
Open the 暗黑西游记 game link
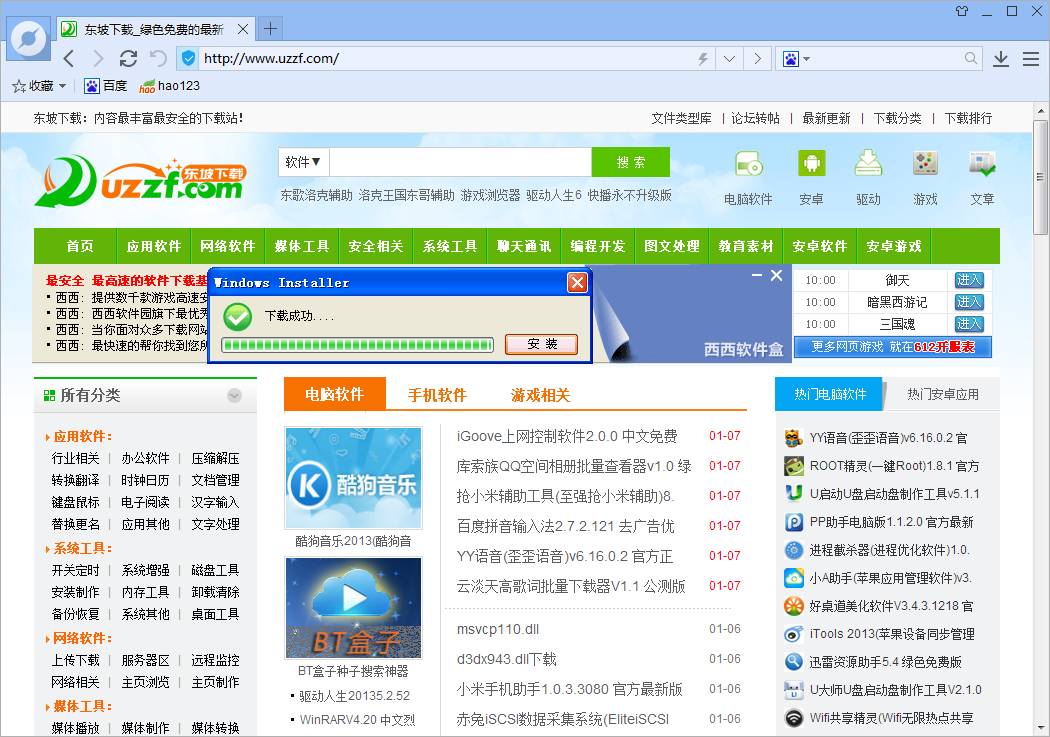897,302
